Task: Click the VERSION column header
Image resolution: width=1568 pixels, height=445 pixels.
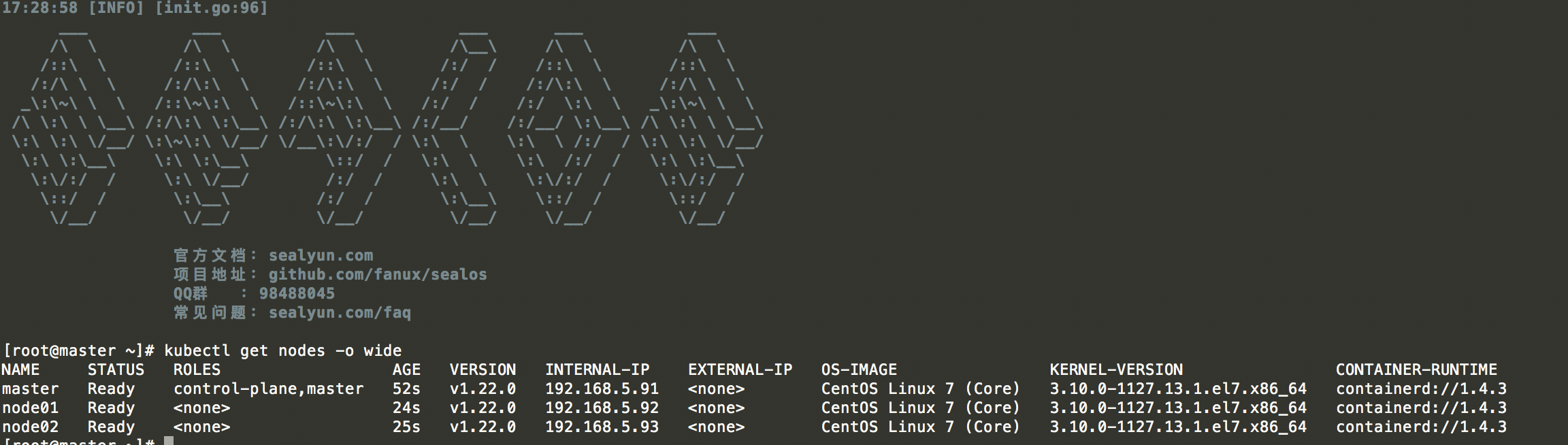Action: click(483, 370)
